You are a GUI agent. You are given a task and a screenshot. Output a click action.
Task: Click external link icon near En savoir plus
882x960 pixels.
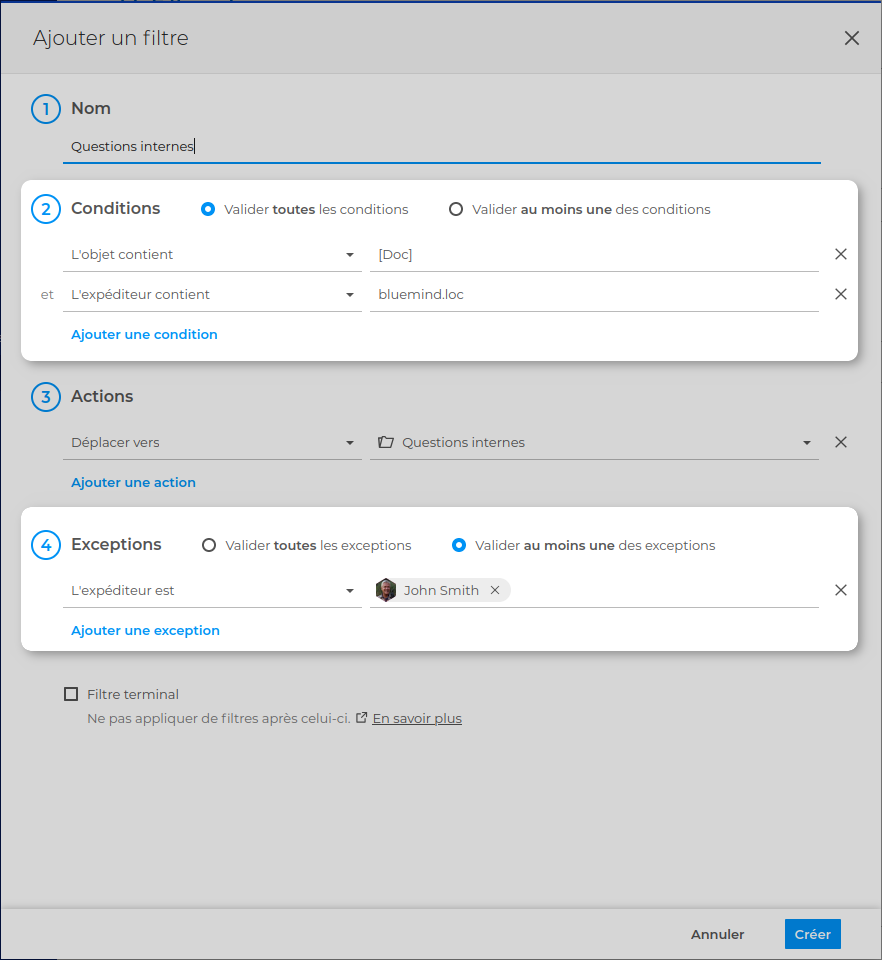[x=362, y=717]
